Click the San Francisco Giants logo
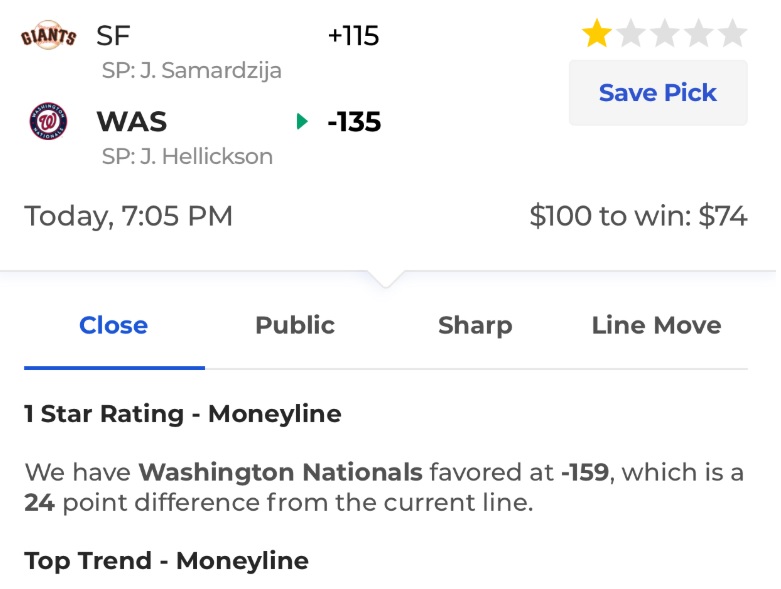The image size is (781, 589). click(x=48, y=35)
